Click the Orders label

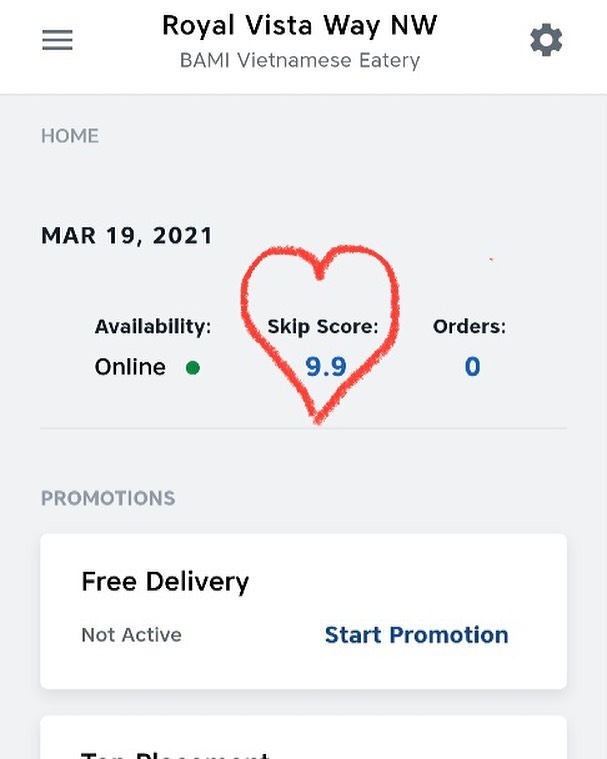469,326
